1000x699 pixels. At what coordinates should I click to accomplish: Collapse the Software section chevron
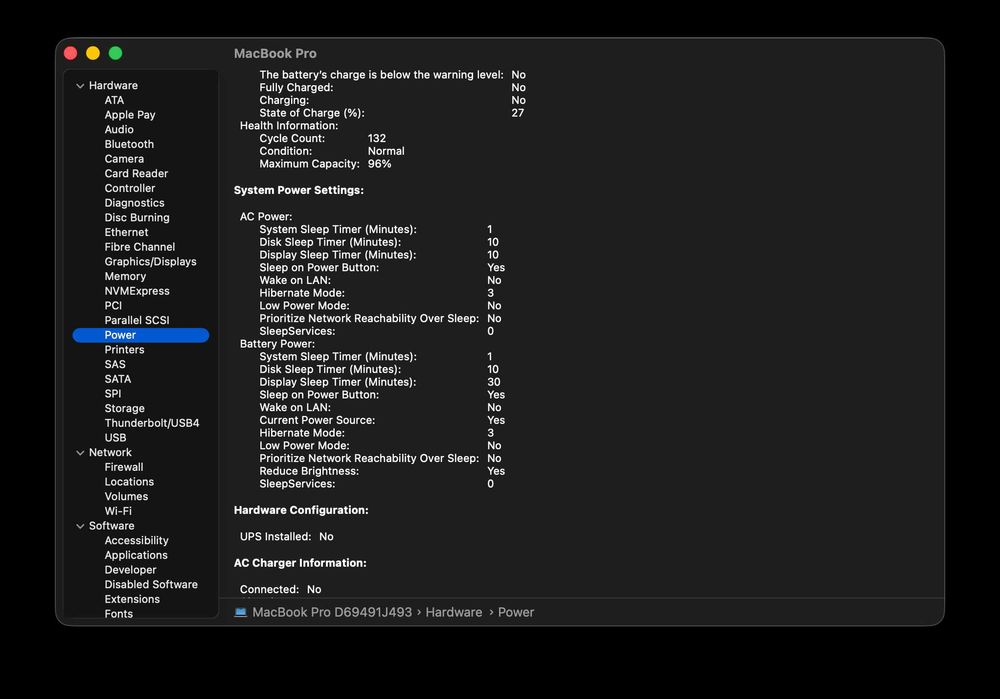tap(80, 526)
